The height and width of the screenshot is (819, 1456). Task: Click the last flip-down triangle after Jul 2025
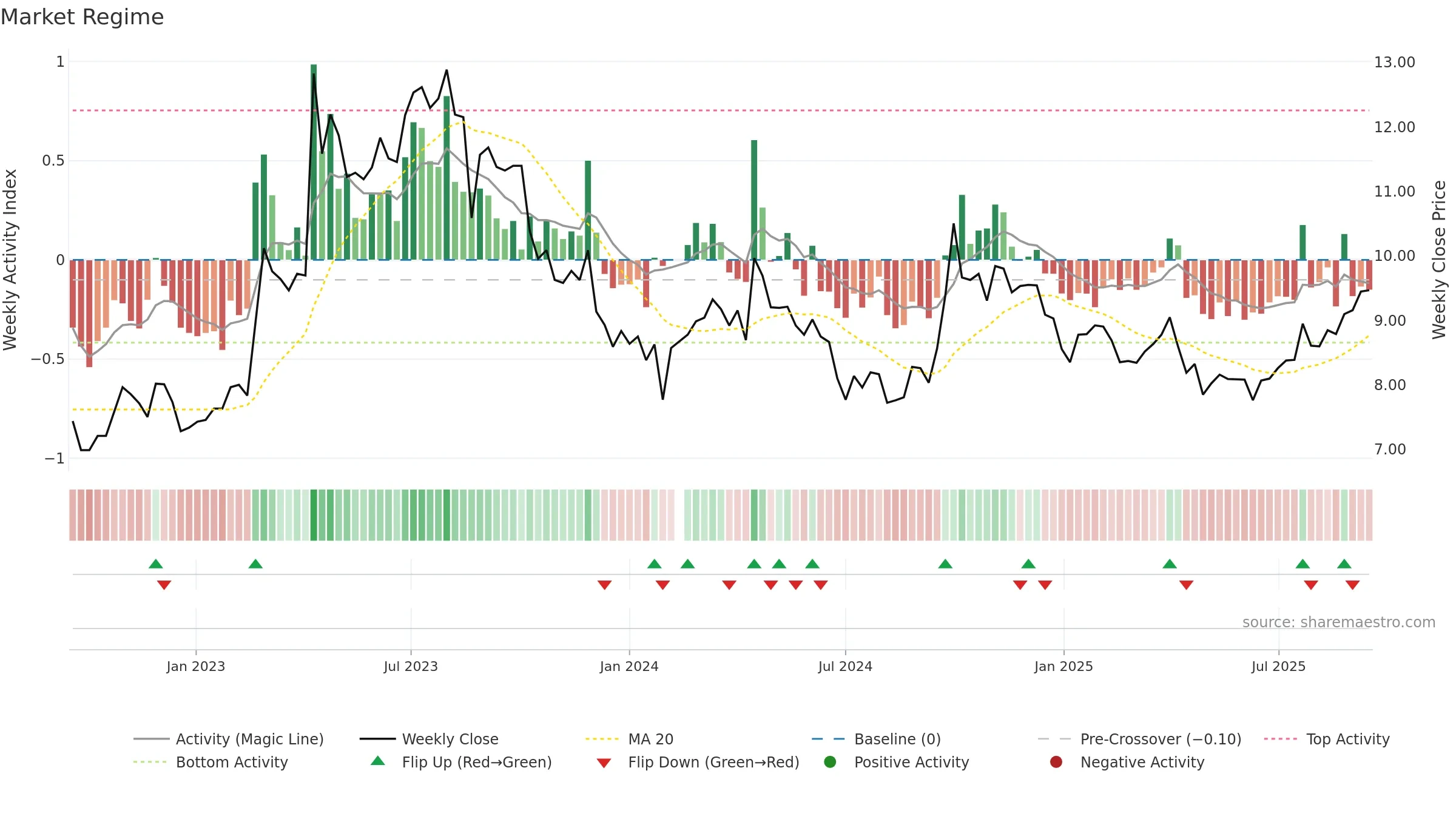pyautogui.click(x=1352, y=585)
